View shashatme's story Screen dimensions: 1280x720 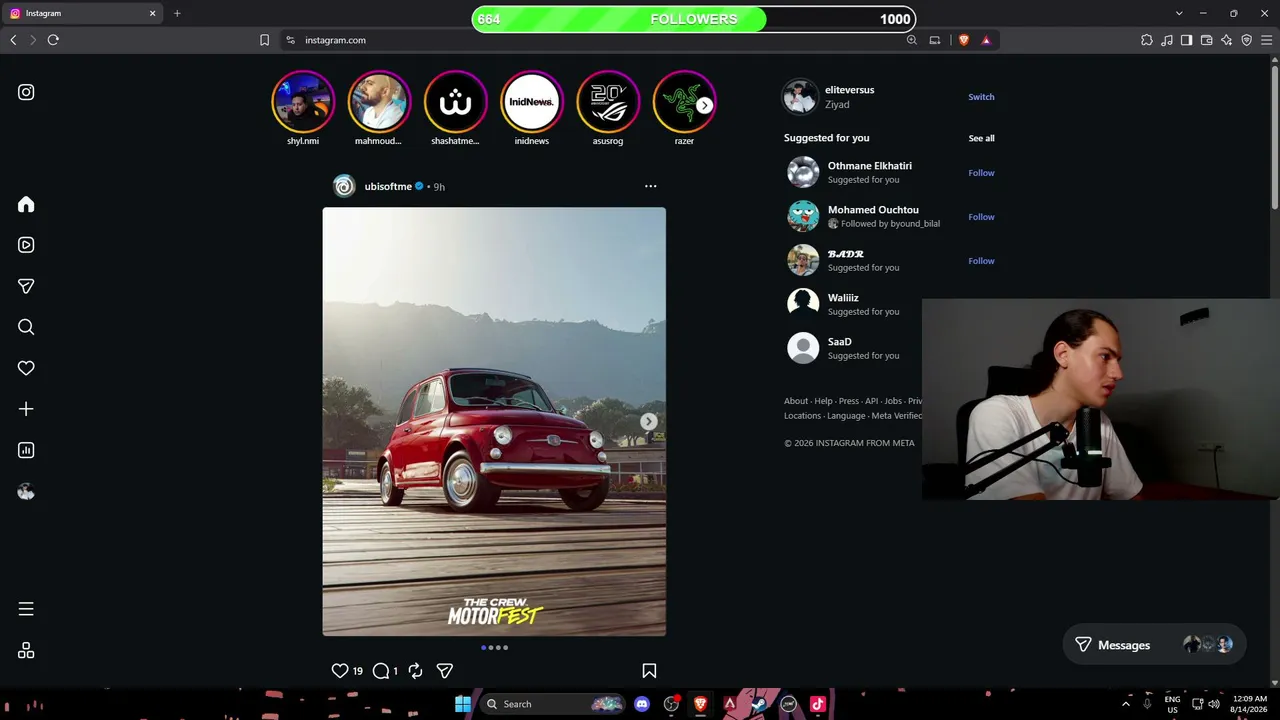pos(455,102)
